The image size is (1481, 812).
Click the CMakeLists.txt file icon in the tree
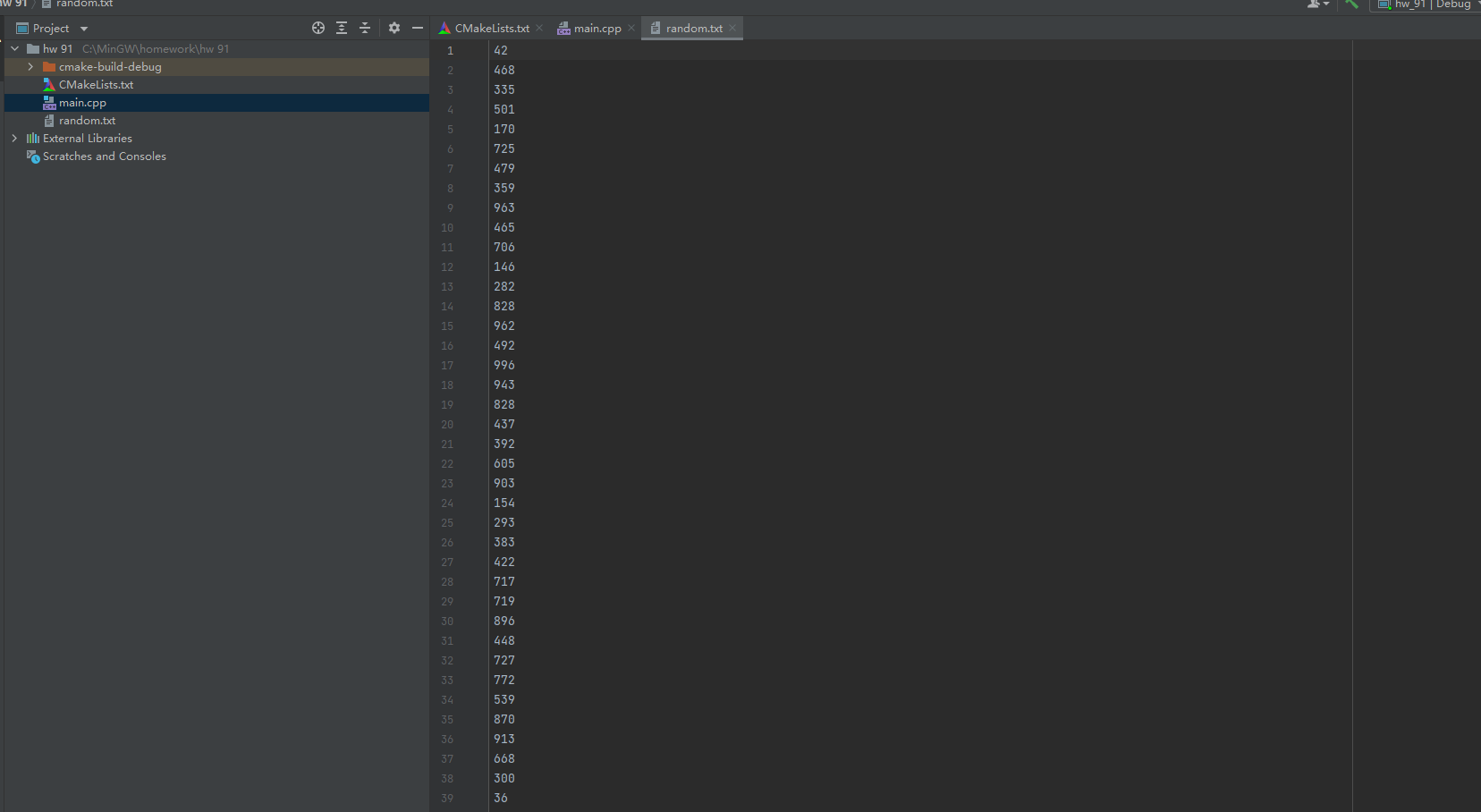point(48,84)
